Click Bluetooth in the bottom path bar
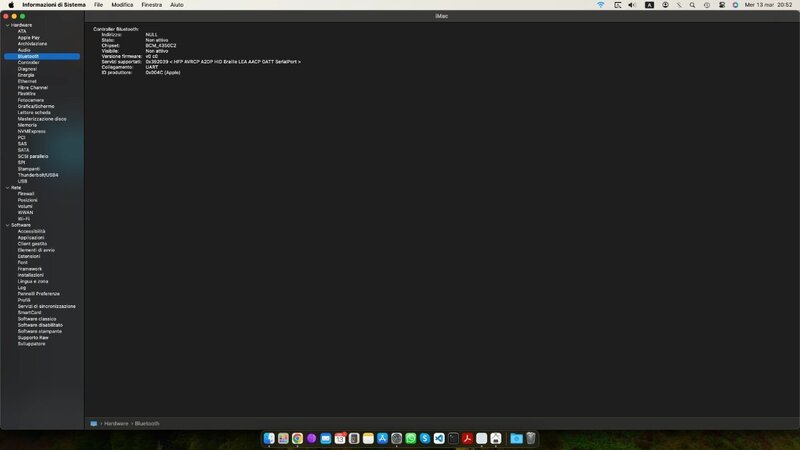Image resolution: width=800 pixels, height=450 pixels. click(147, 423)
